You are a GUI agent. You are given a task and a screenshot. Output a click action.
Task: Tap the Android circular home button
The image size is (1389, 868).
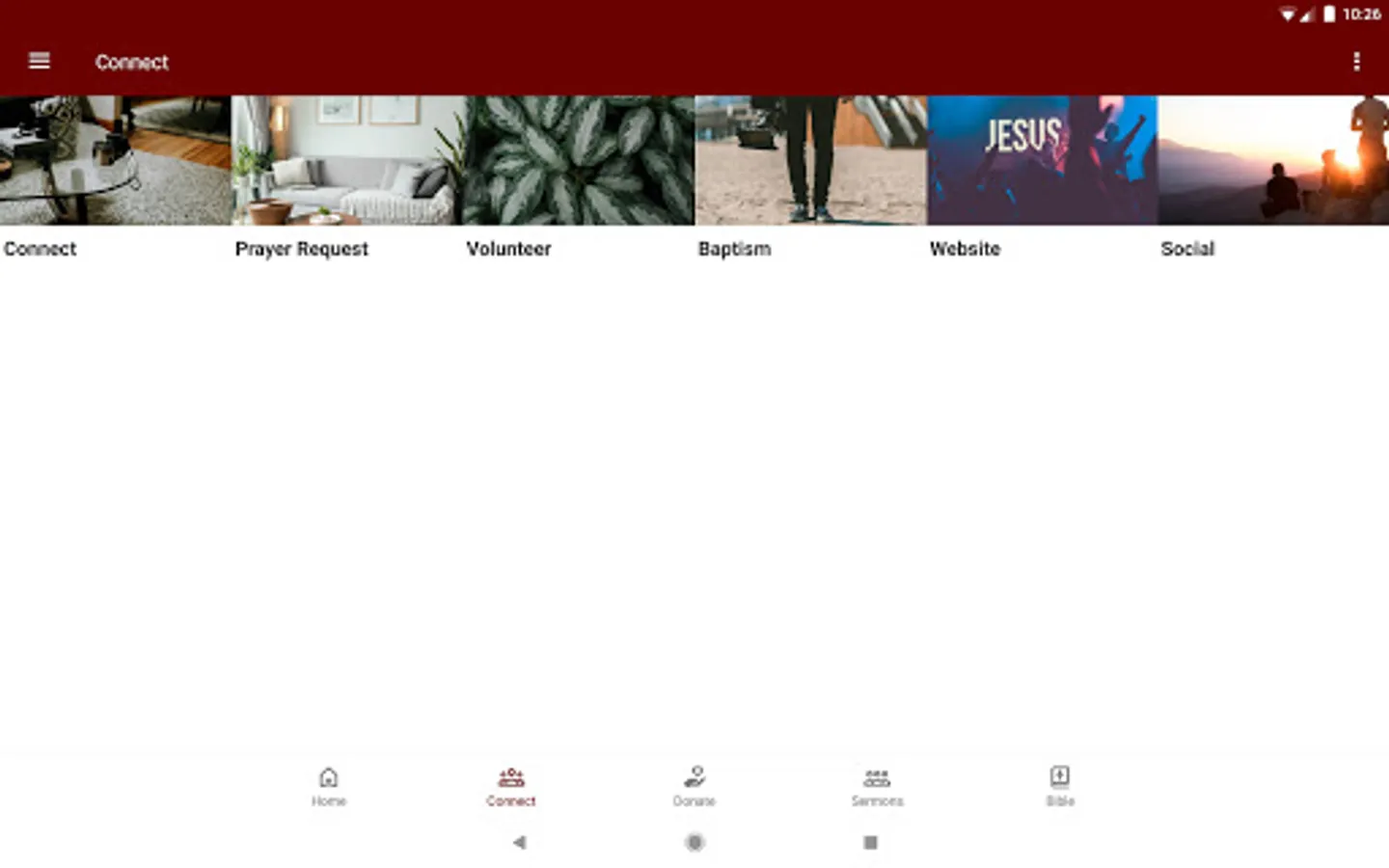point(694,842)
